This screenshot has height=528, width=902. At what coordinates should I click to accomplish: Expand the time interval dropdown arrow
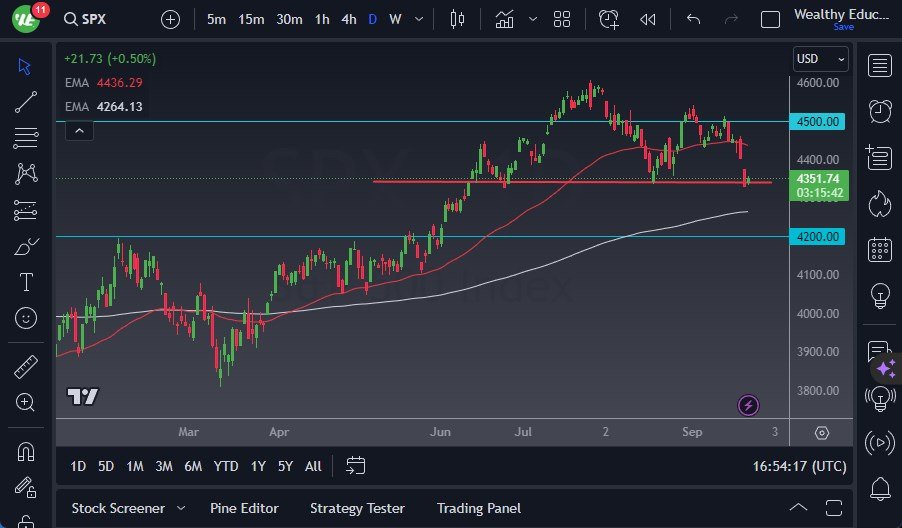pos(418,19)
